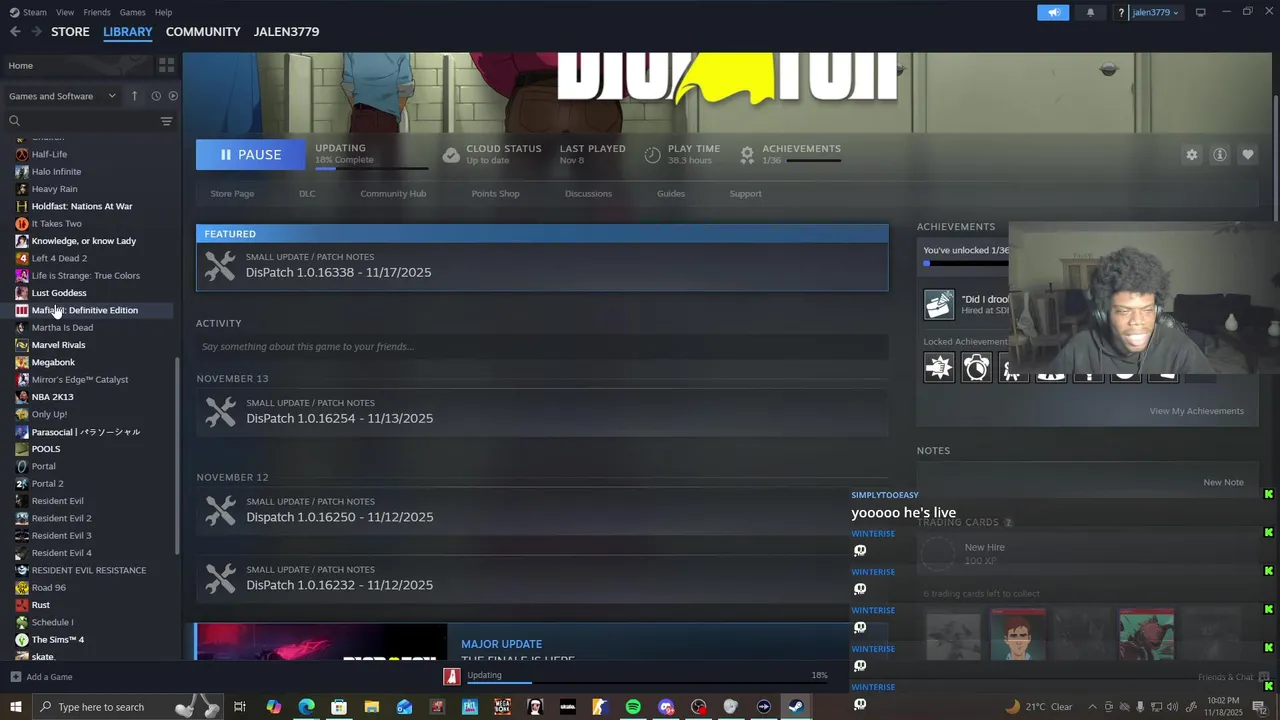Screen dimensions: 1280x720
Task: Click the first locked achievement icon
Action: (939, 368)
